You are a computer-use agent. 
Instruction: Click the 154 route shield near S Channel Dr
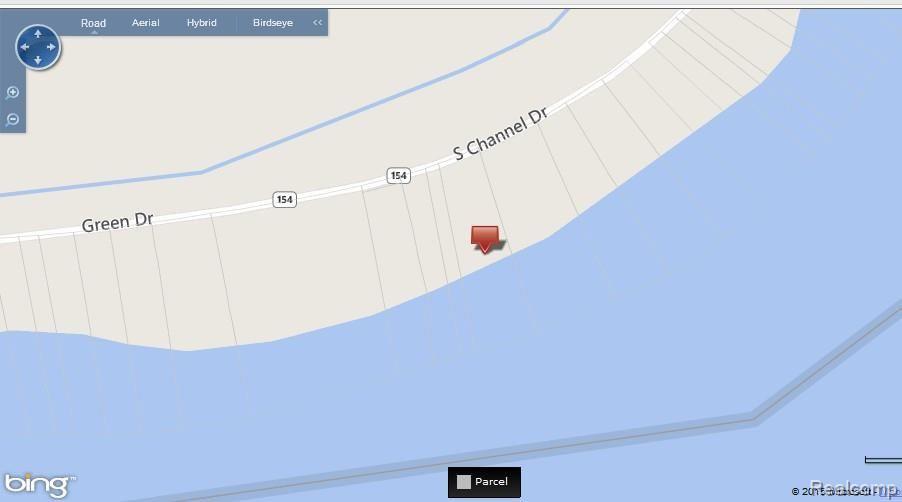pyautogui.click(x=399, y=175)
